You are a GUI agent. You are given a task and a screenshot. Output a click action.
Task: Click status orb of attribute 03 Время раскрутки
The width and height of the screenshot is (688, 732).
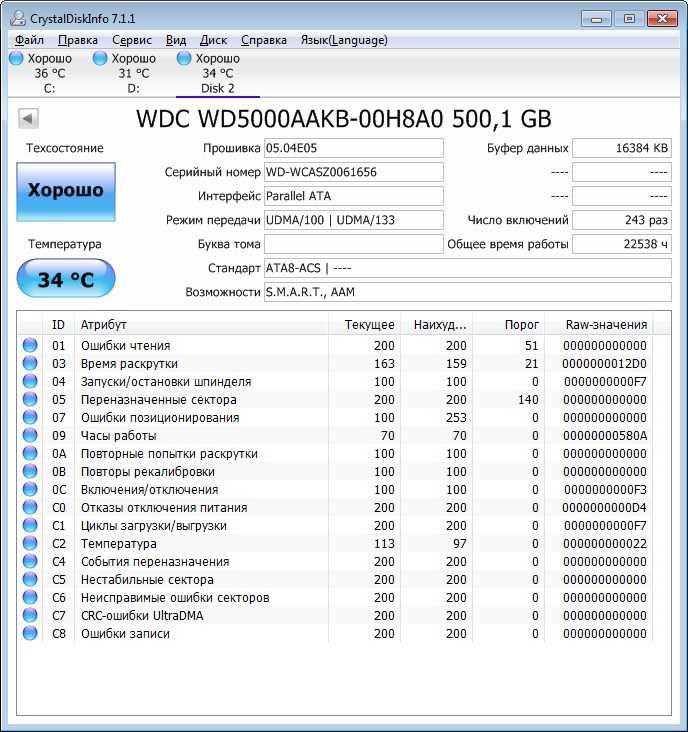coord(30,363)
